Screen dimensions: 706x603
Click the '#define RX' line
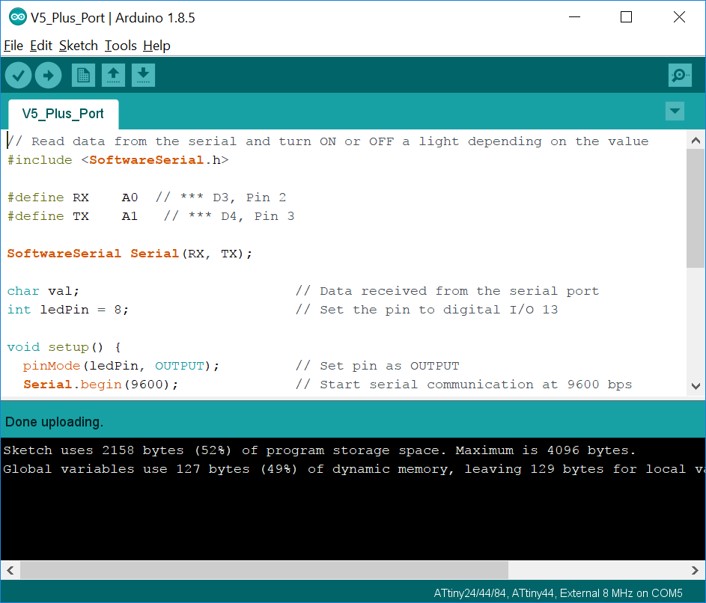pyautogui.click(x=146, y=197)
